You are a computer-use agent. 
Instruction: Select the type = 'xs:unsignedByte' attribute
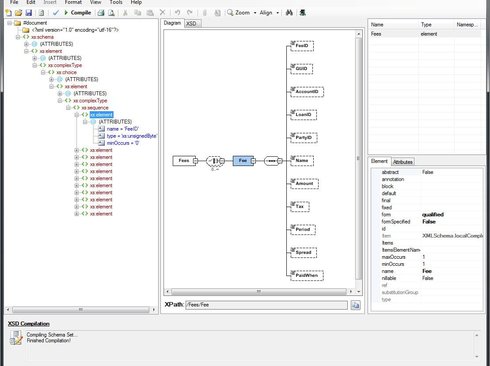(x=131, y=136)
